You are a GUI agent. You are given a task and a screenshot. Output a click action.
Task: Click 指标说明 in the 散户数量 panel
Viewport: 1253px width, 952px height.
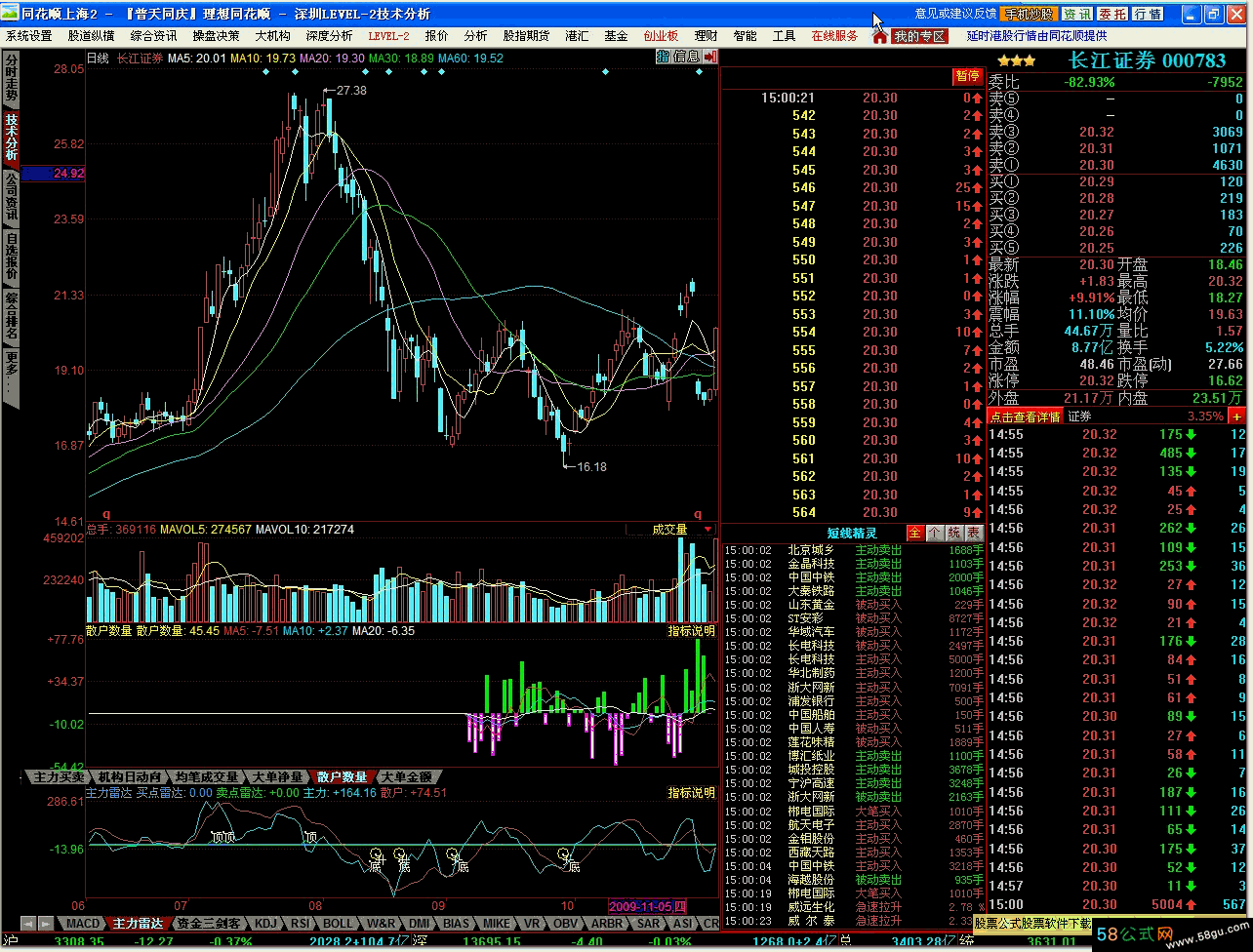[691, 631]
